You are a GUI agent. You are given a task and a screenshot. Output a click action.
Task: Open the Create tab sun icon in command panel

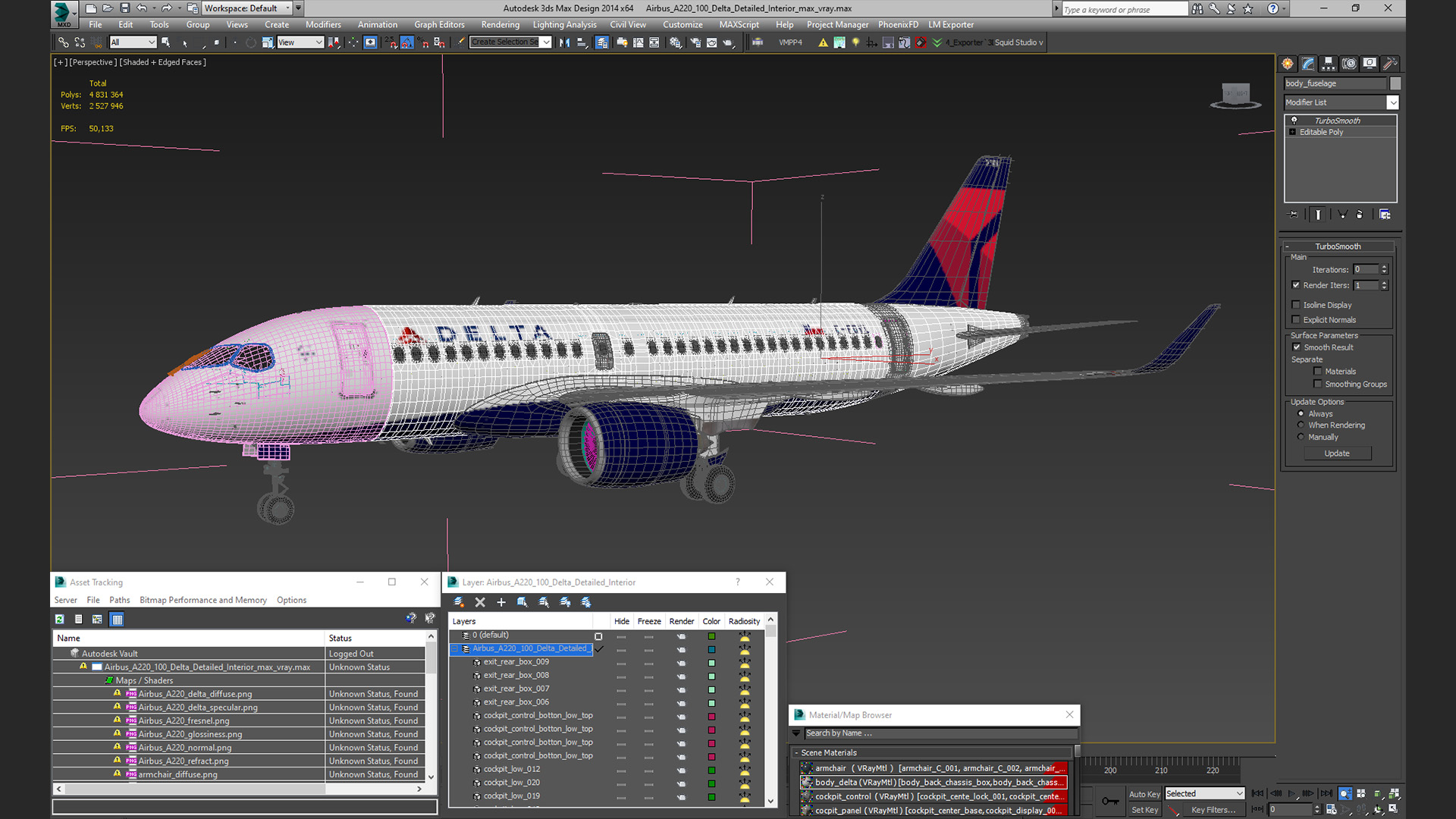coord(1288,64)
